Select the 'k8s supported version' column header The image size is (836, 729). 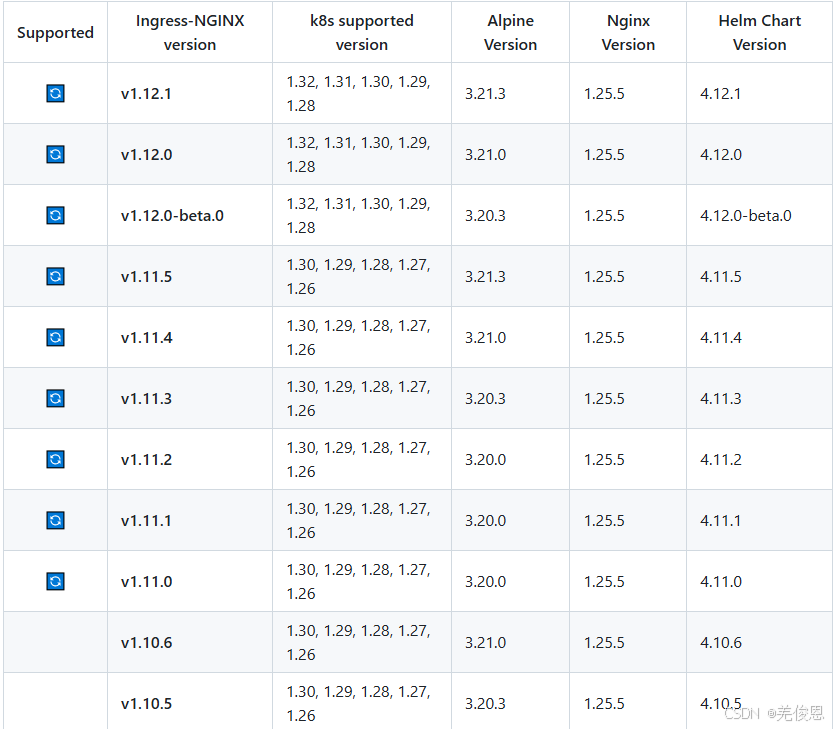[x=362, y=33]
